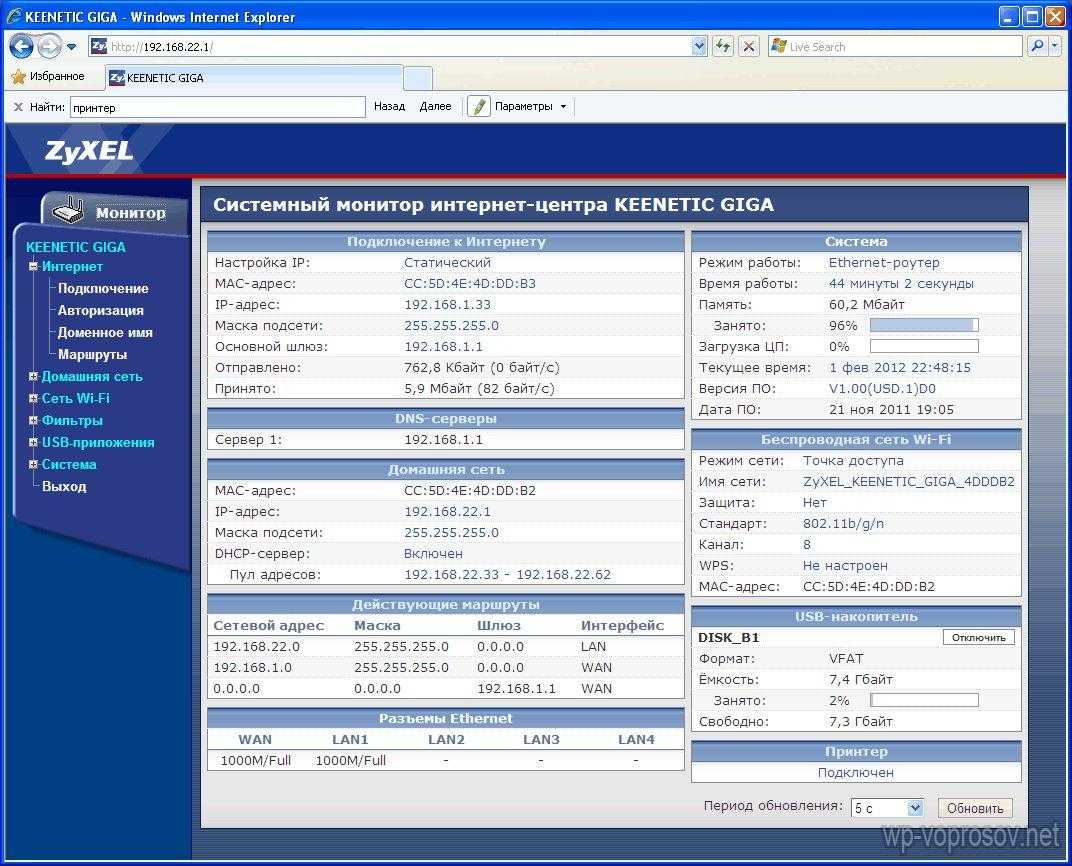Click the find text field with принтер

coord(216,107)
